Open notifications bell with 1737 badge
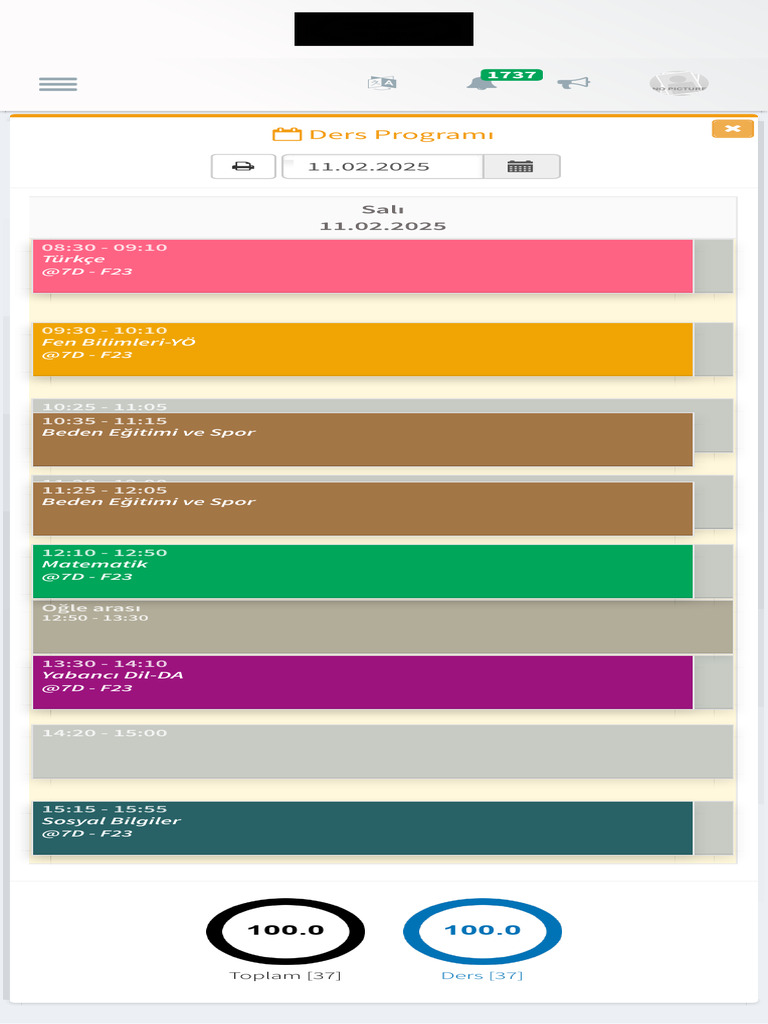Screen dimensions: 768x1024 [x=482, y=83]
